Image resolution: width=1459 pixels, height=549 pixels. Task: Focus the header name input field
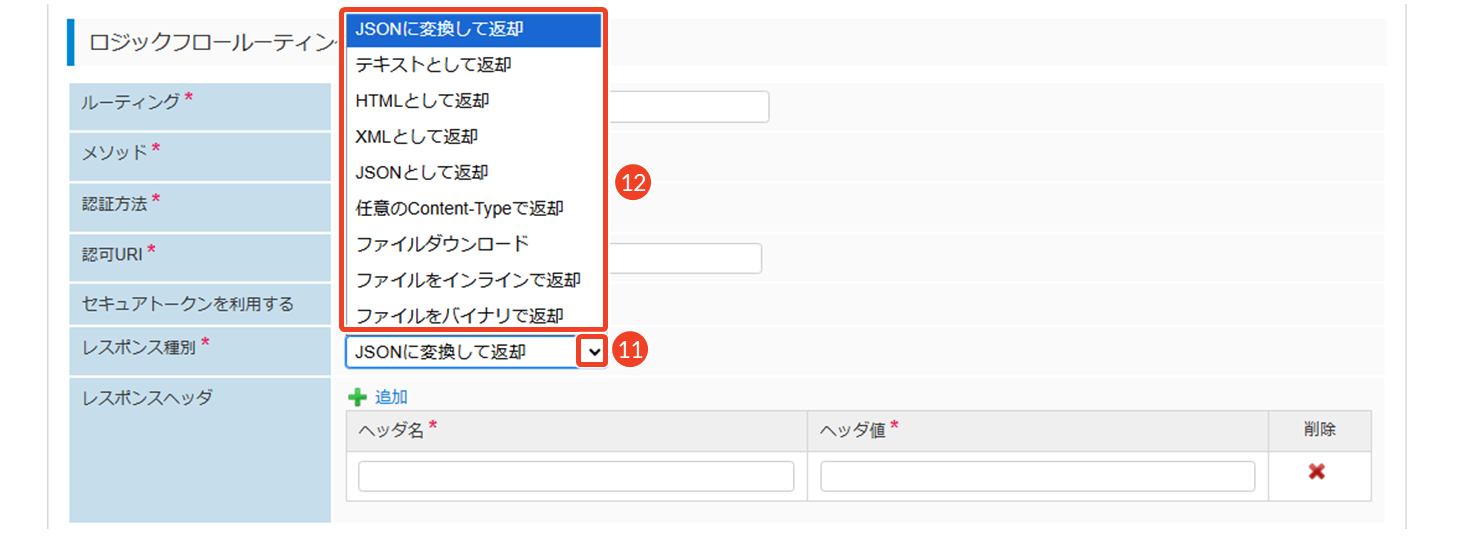pyautogui.click(x=576, y=477)
